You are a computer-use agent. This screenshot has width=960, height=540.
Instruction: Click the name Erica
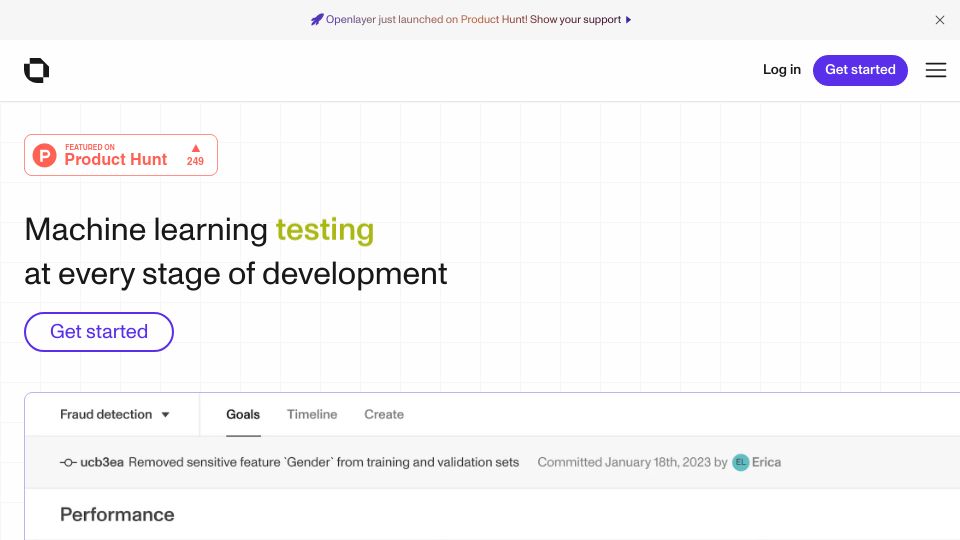(x=767, y=462)
